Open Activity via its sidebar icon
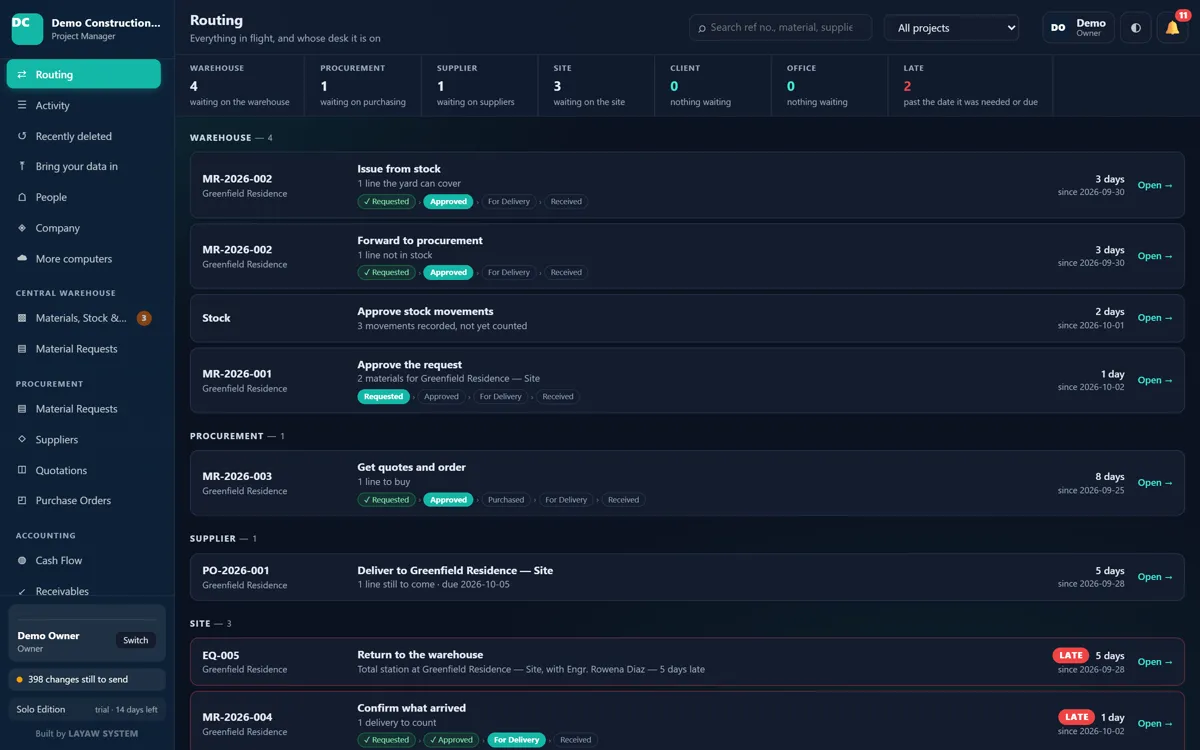The image size is (1200, 750). tap(22, 105)
